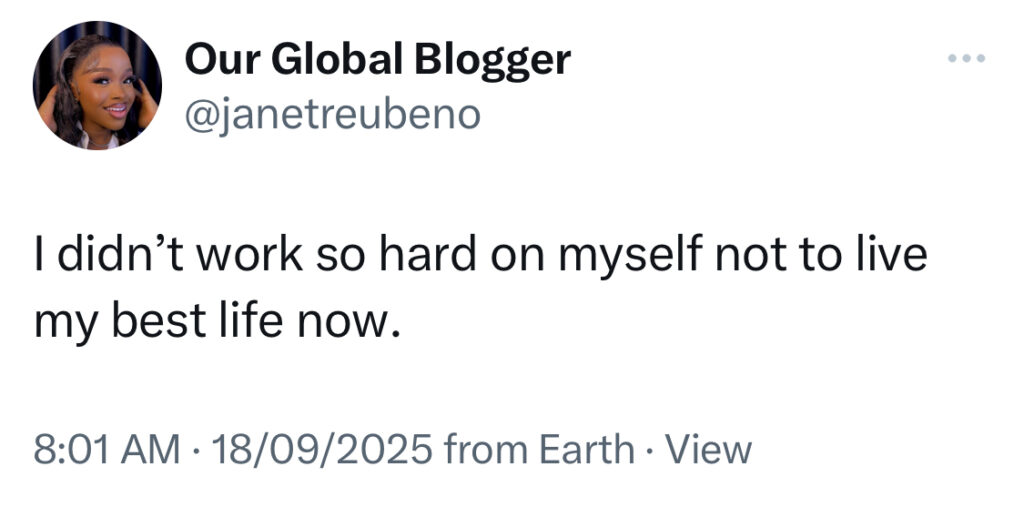This screenshot has height=507, width=1024.
Task: Click the "from Earth" location label
Action: coord(539,450)
